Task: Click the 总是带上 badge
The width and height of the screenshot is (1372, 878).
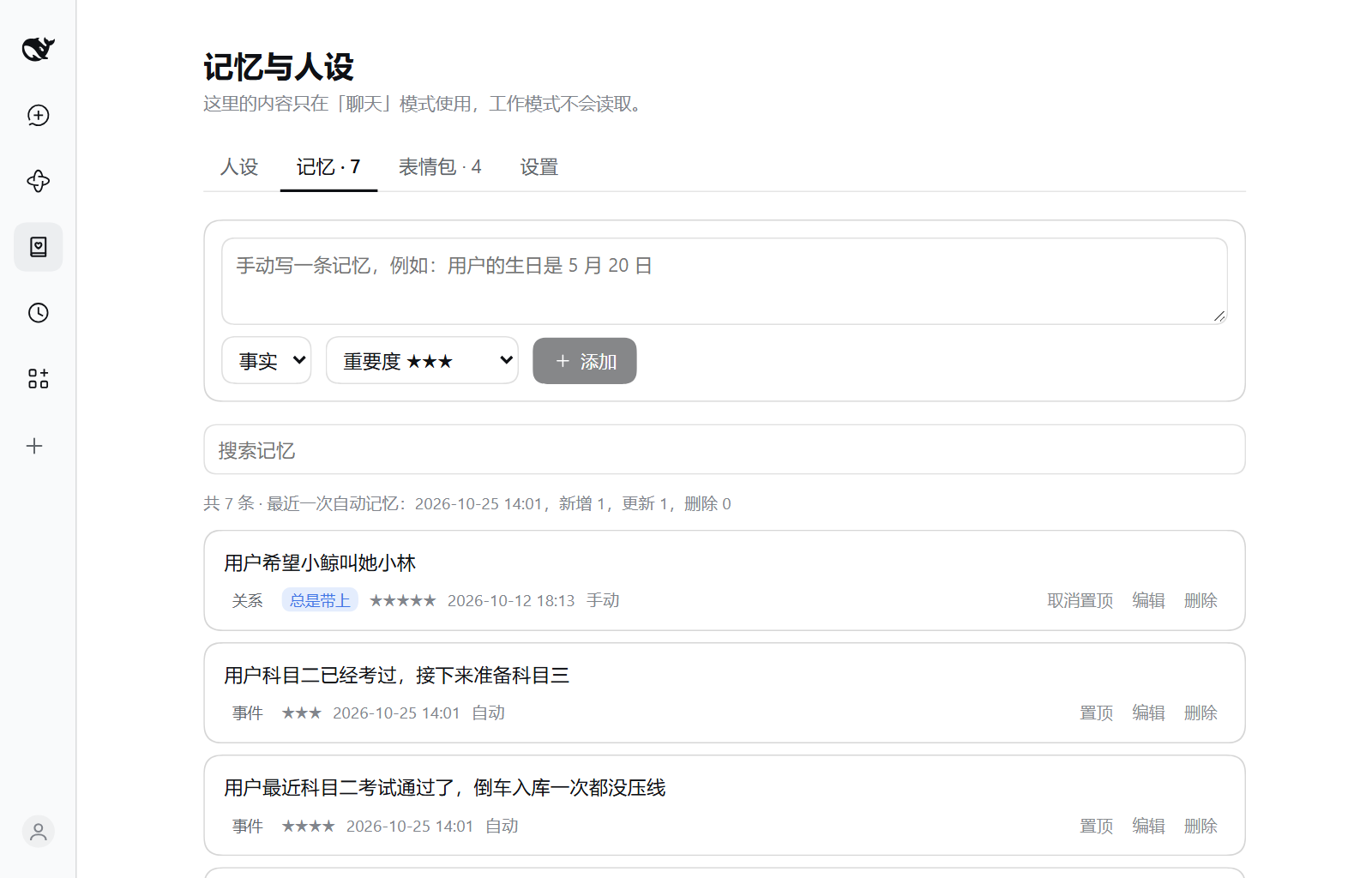Action: click(x=320, y=600)
